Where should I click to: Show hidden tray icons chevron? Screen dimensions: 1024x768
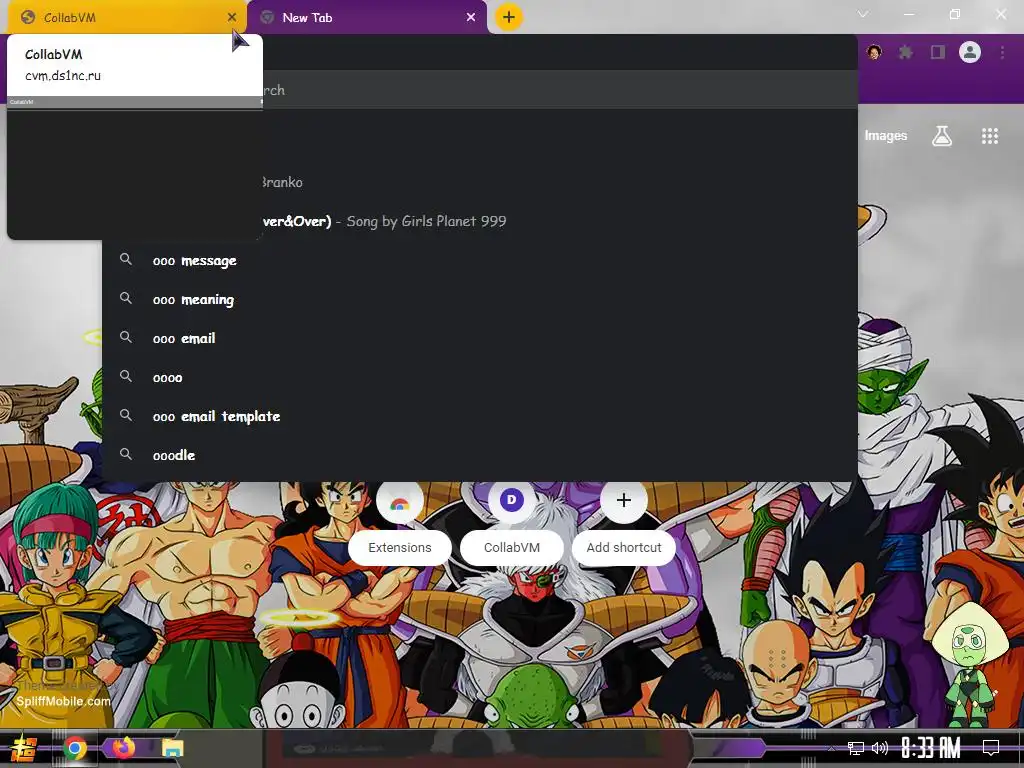tap(831, 748)
